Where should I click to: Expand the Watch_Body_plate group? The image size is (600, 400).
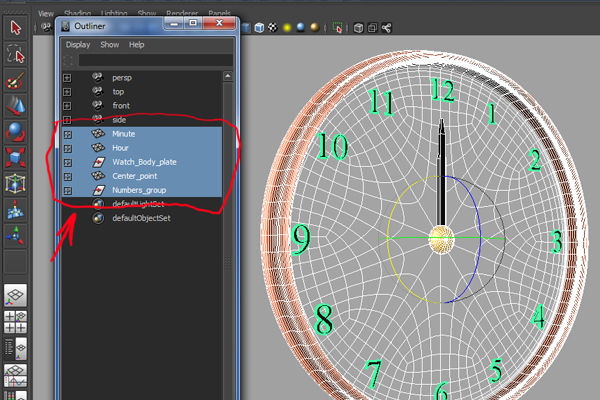pos(68,163)
